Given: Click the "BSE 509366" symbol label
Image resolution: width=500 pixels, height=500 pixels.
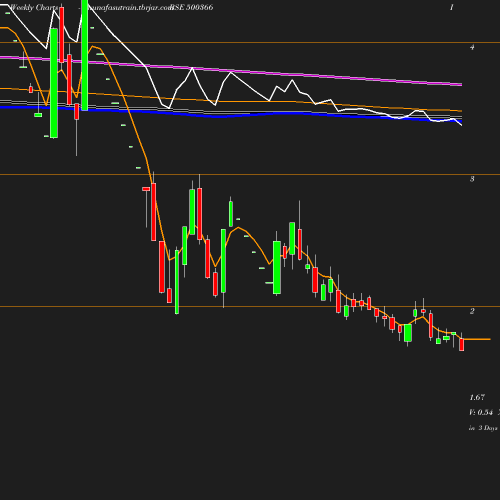Looking at the screenshot, I should 191,7.
